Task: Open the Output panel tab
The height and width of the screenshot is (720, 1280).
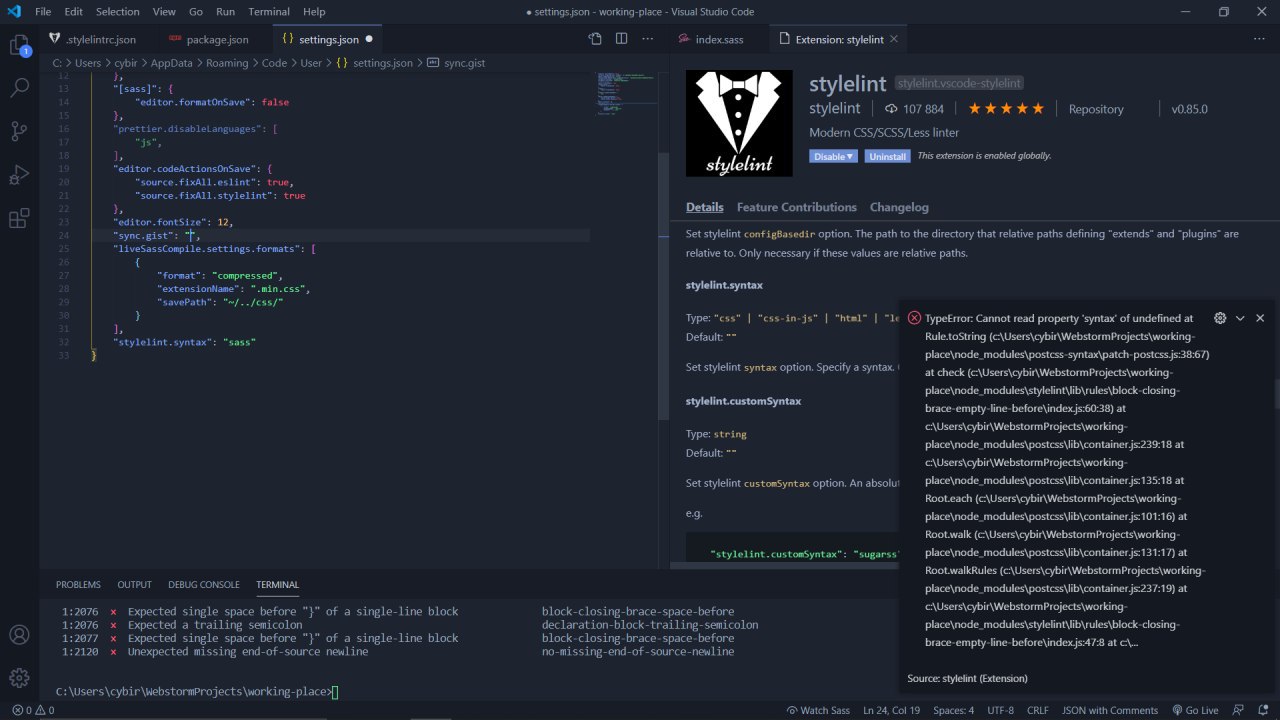Action: pos(135,584)
